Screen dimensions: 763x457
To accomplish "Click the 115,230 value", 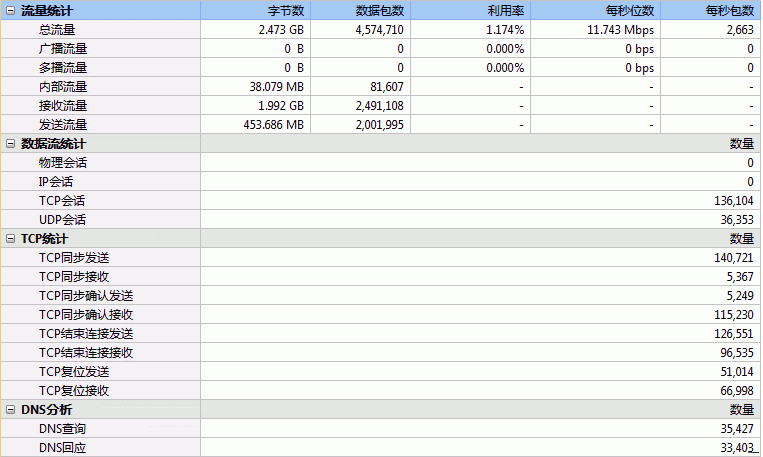I will (x=733, y=314).
